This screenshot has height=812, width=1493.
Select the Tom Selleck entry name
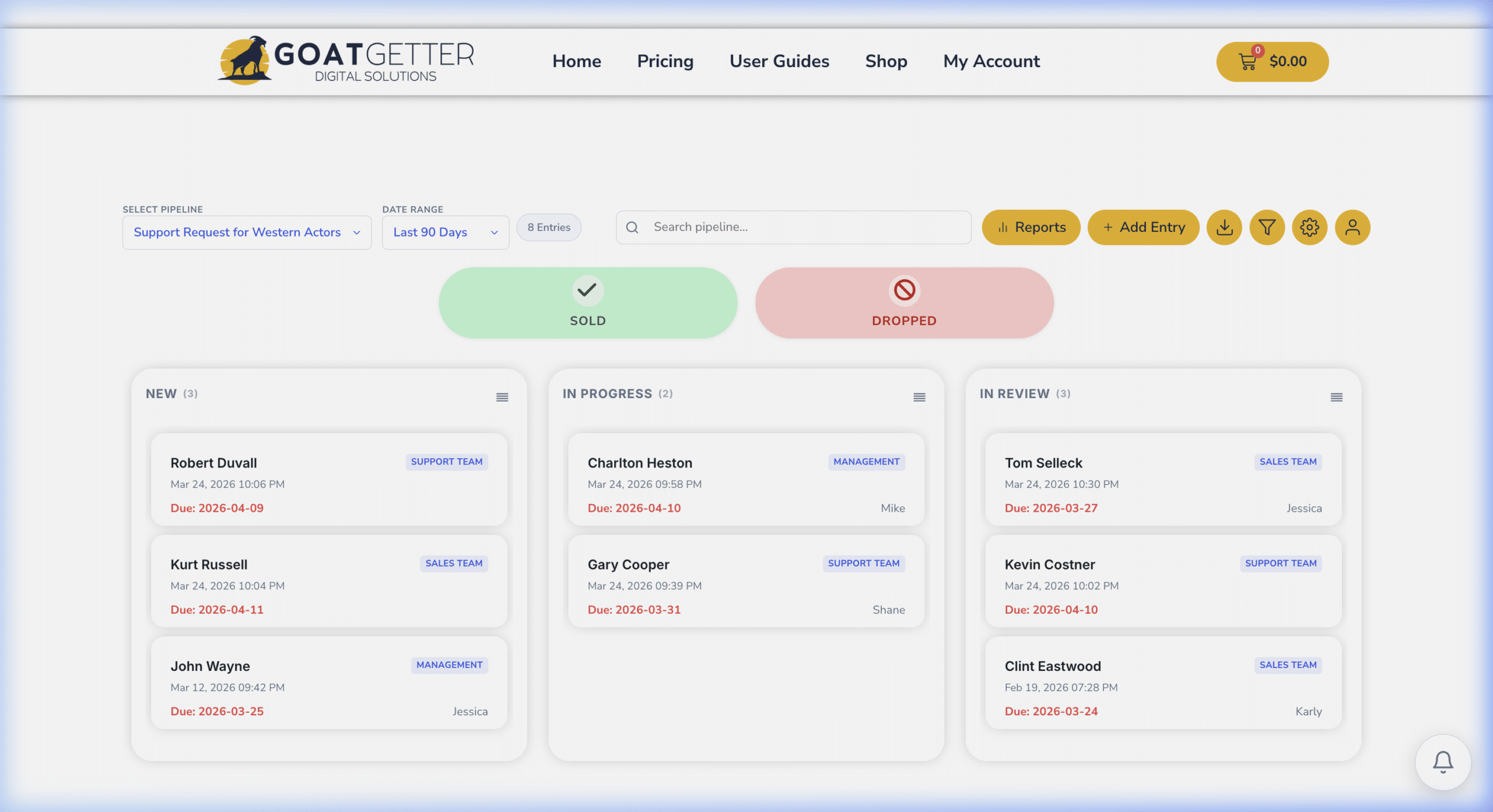click(x=1043, y=463)
